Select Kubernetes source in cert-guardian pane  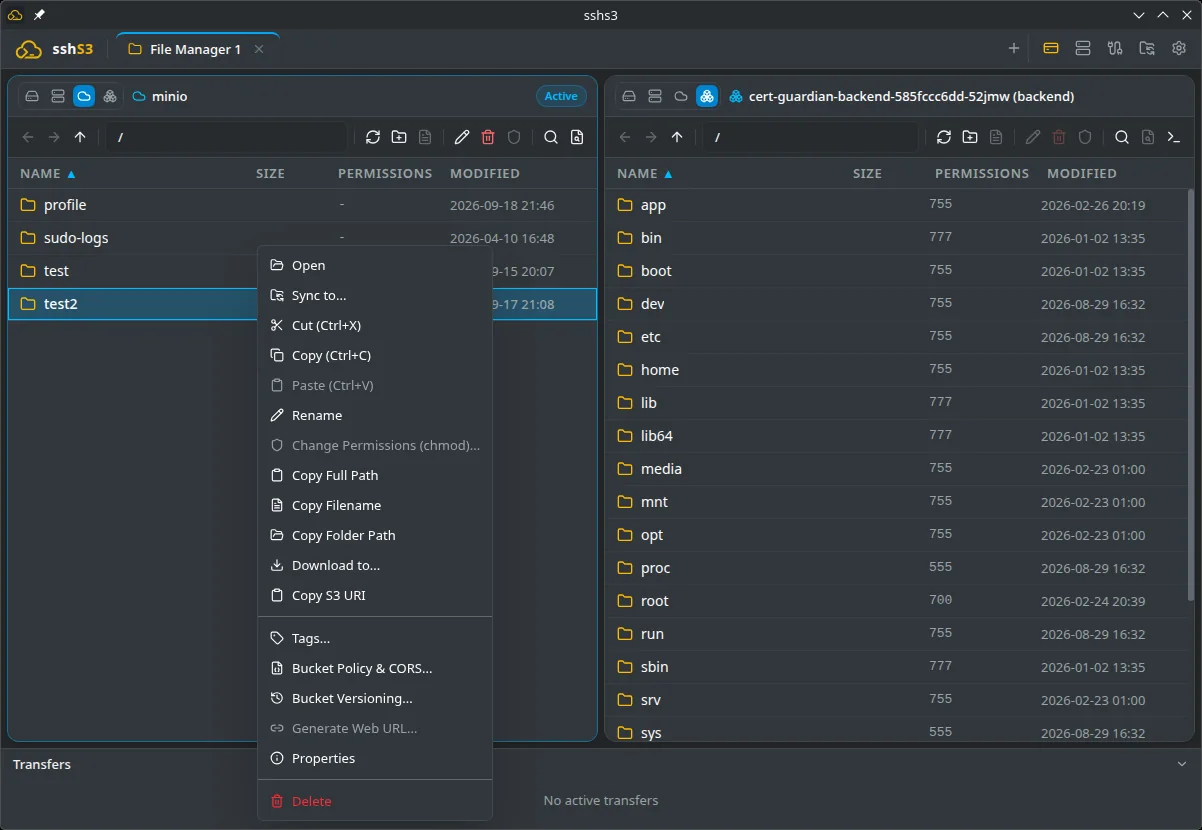coord(707,96)
